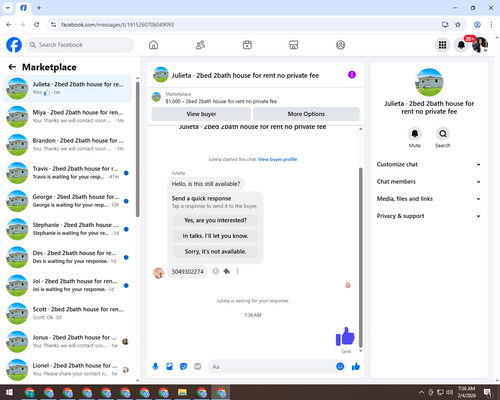Send 'In talks. I'll let you know.' response
500x400 pixels.
coord(215,236)
